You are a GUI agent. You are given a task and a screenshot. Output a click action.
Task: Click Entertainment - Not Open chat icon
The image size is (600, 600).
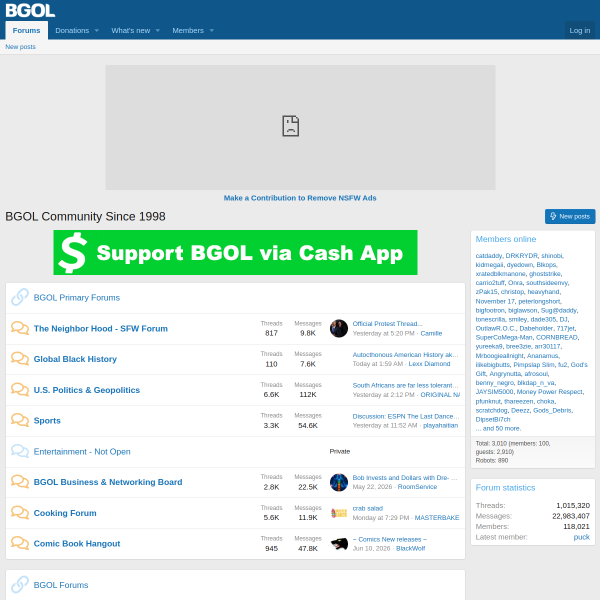pos(20,451)
